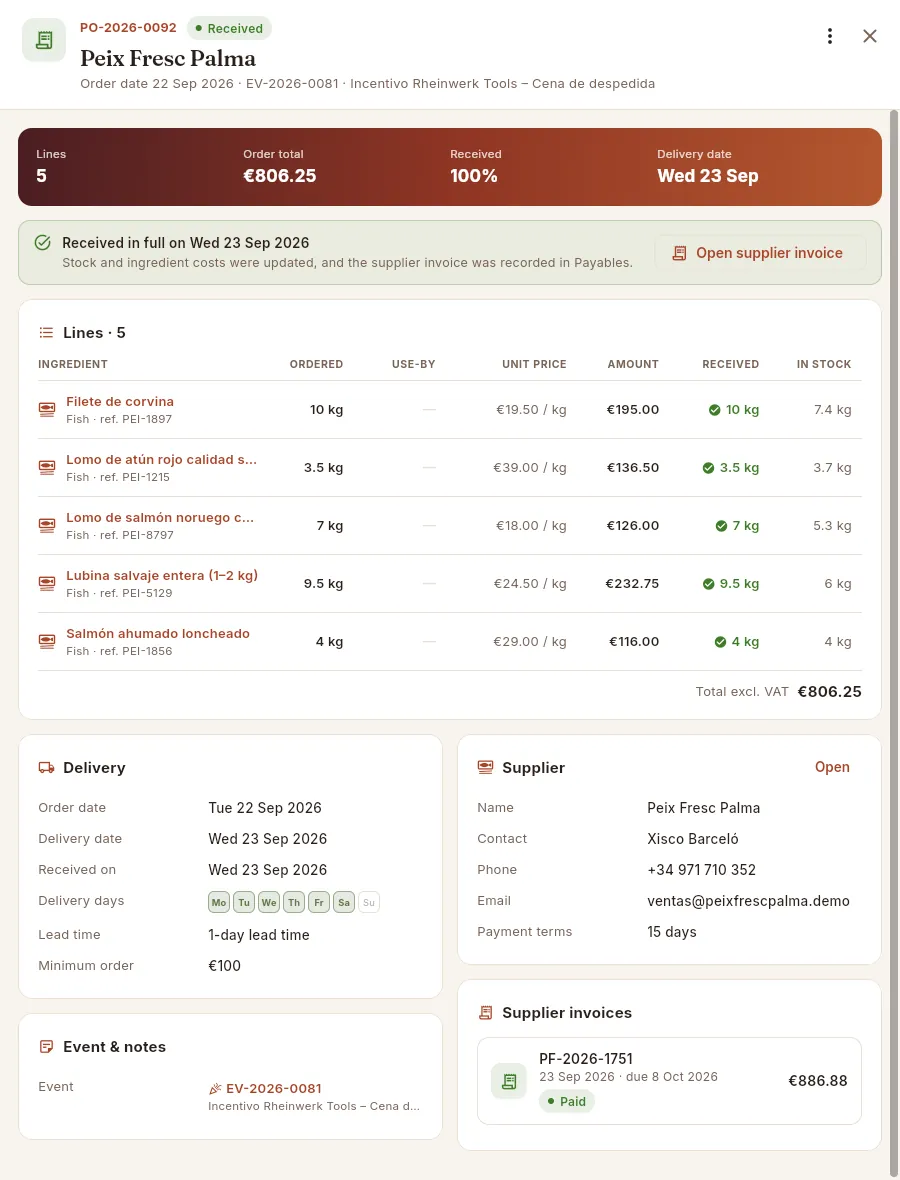Click the AMOUNT column header
The height and width of the screenshot is (1180, 900).
point(633,364)
